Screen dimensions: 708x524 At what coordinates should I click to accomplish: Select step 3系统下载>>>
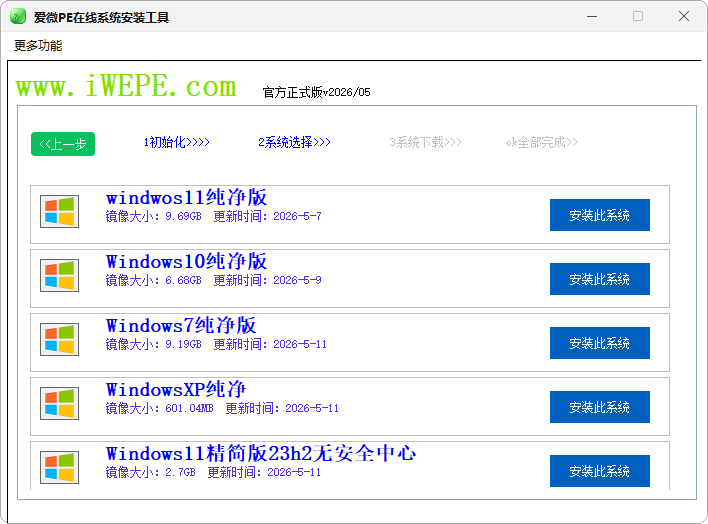(x=425, y=142)
